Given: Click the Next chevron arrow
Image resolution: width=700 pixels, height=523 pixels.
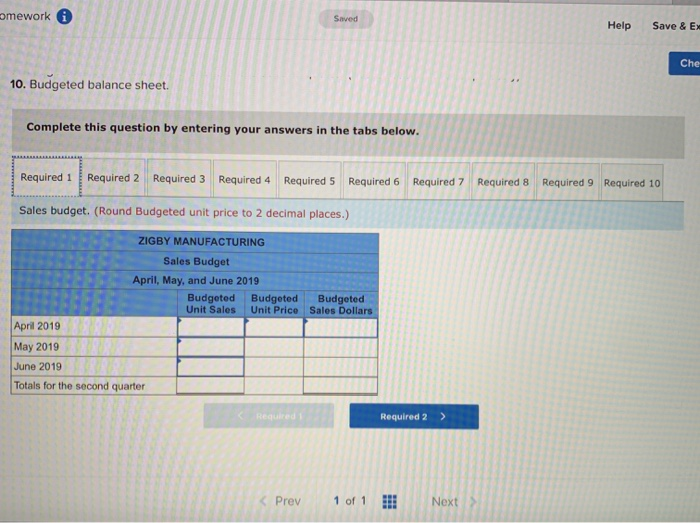Looking at the screenshot, I should 473,502.
